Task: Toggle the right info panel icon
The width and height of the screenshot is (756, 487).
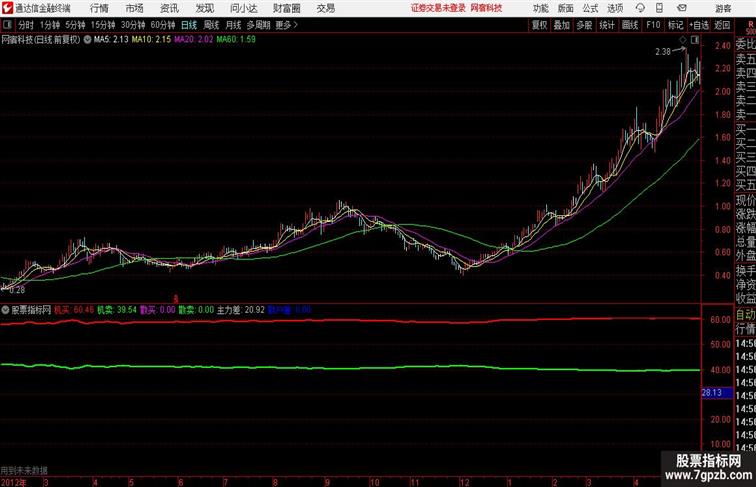Action: point(695,40)
